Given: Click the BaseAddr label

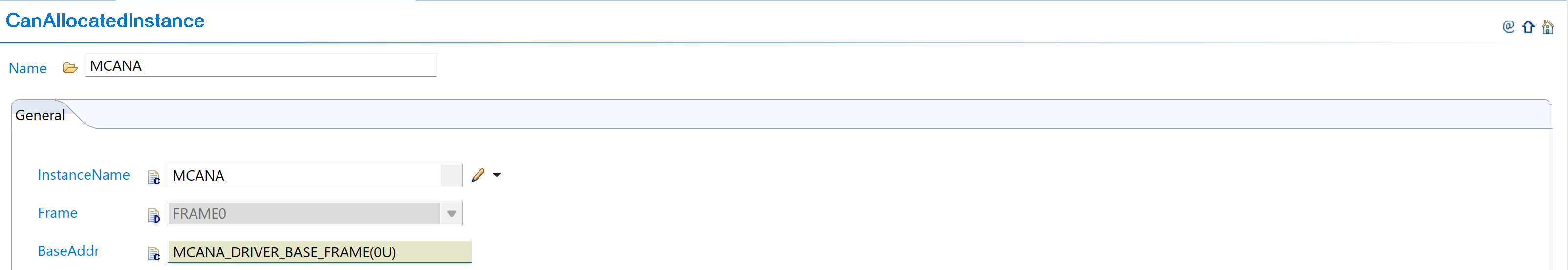Looking at the screenshot, I should [x=68, y=251].
